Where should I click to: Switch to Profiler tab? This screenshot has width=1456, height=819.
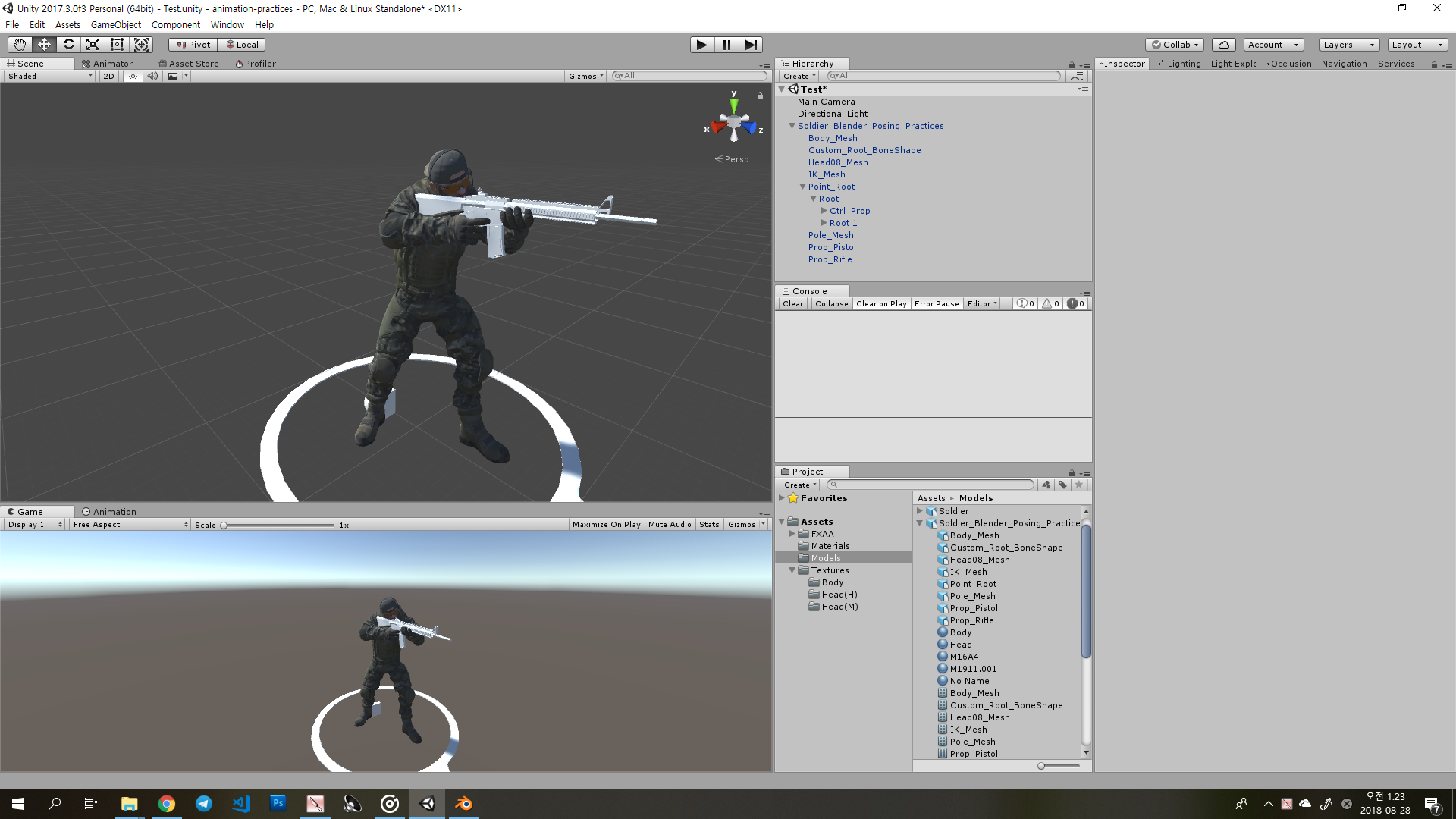click(x=256, y=64)
